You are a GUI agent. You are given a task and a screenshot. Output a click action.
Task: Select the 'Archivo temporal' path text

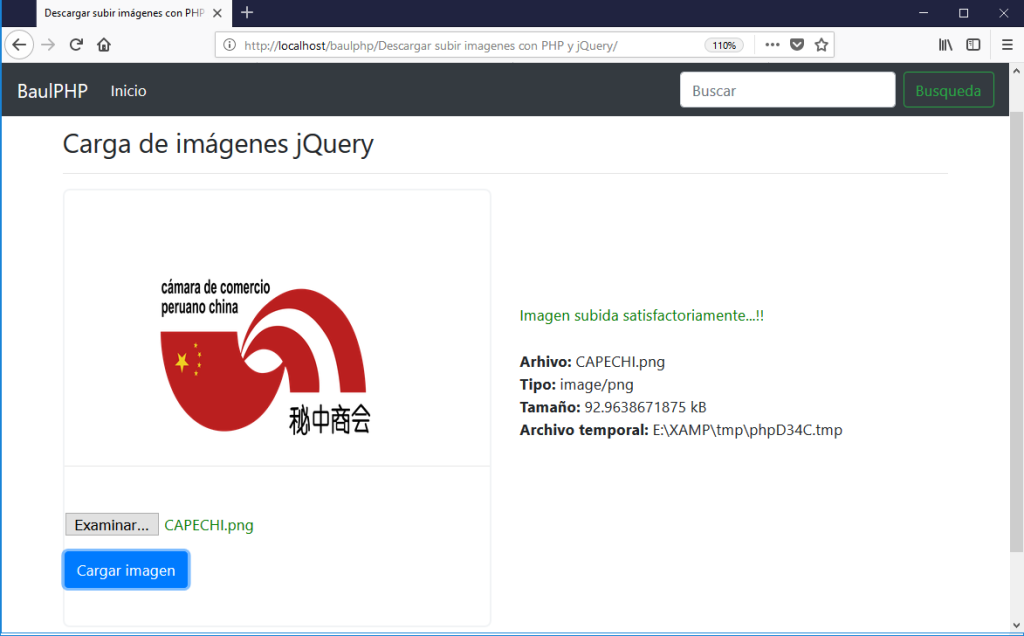[681, 430]
